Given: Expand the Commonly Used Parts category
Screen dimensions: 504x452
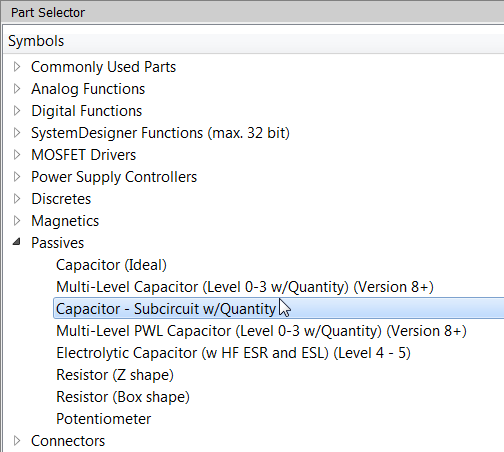Looking at the screenshot, I should pos(17,67).
